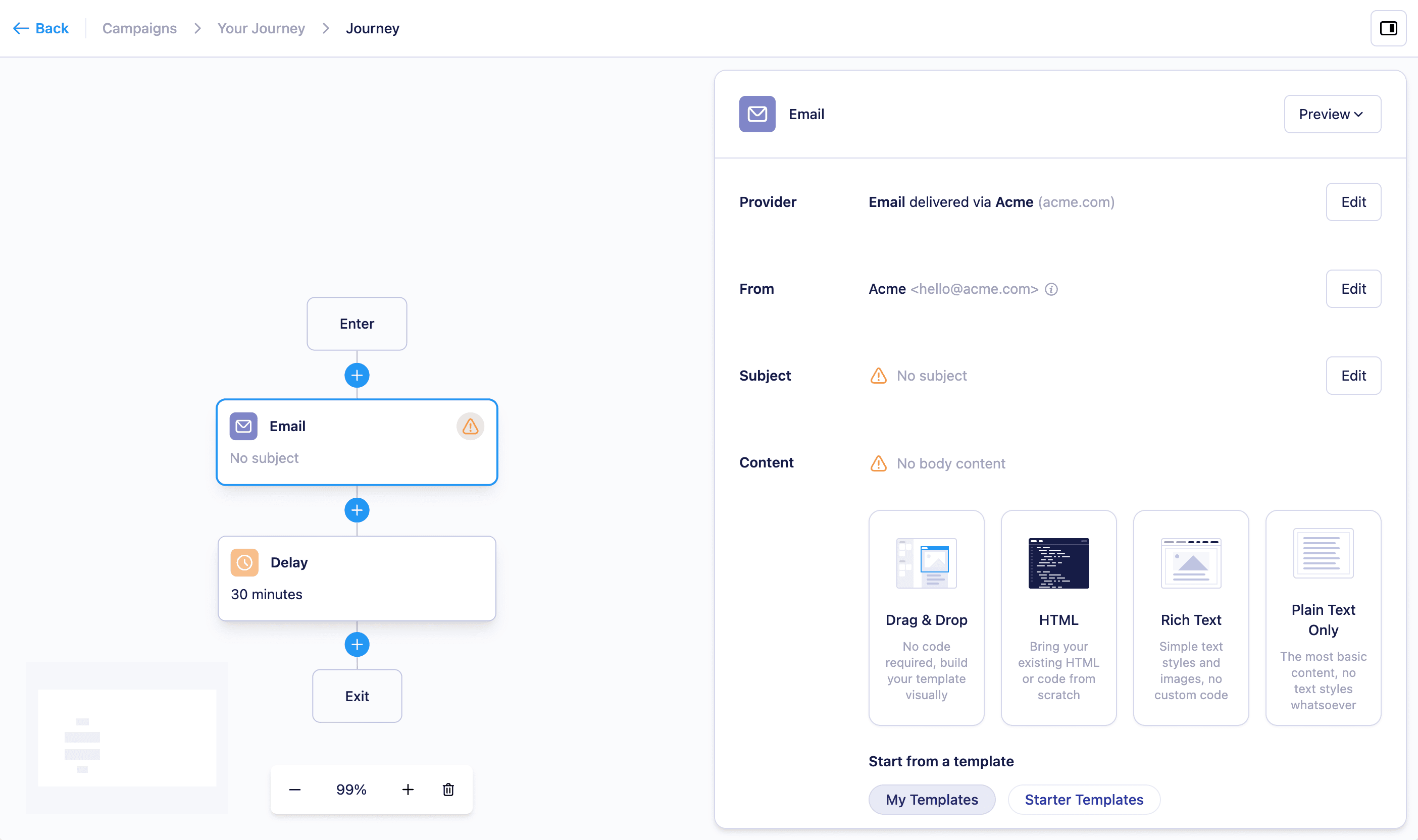This screenshot has height=840, width=1418.
Task: Click the warning triangle beside No subject
Action: click(878, 375)
